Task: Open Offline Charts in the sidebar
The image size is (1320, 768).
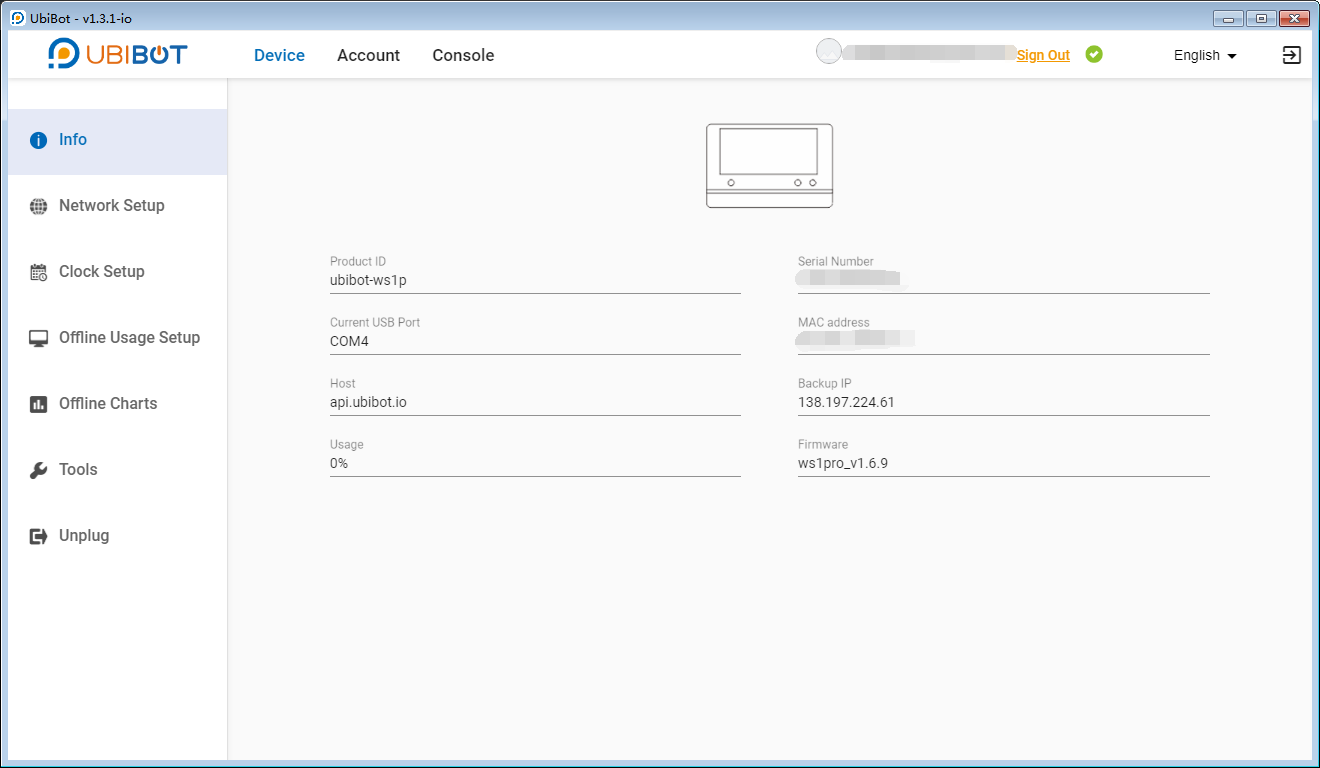Action: (x=118, y=404)
